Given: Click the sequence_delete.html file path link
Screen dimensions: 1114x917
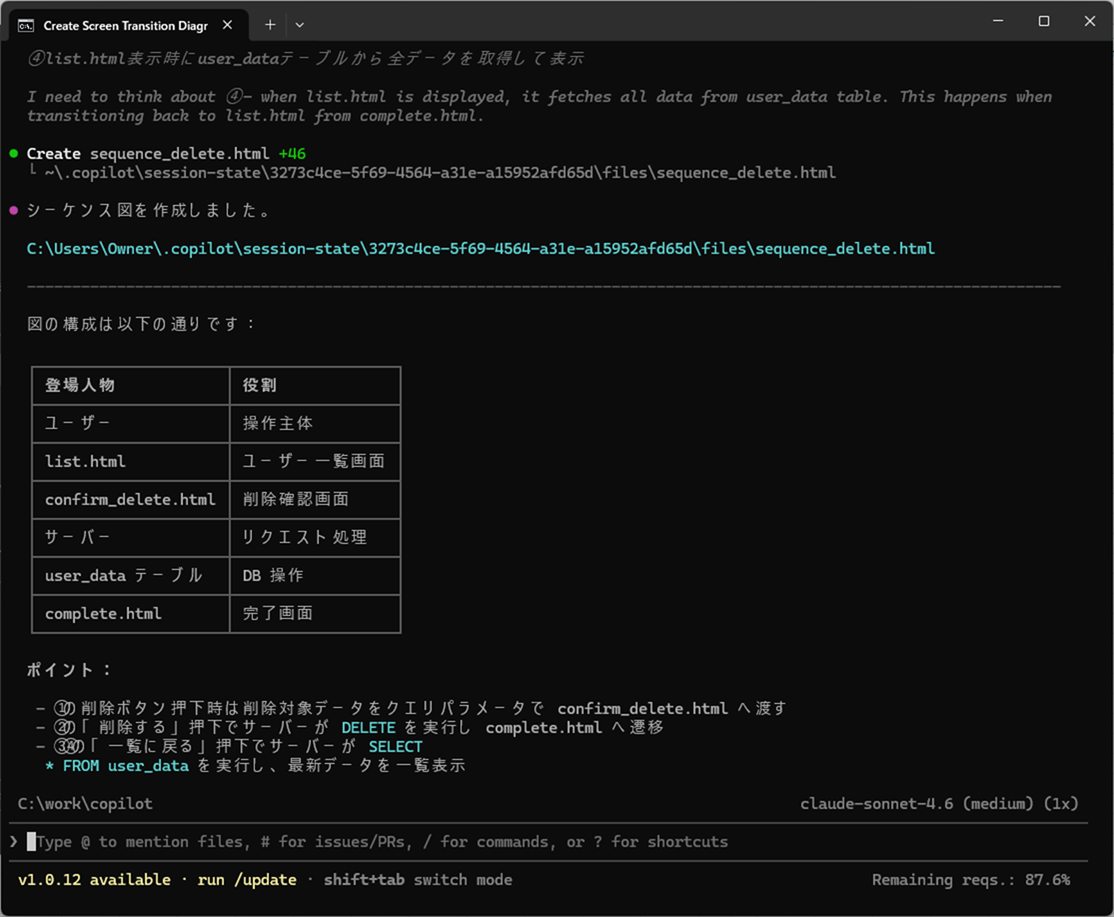Looking at the screenshot, I should coord(480,248).
